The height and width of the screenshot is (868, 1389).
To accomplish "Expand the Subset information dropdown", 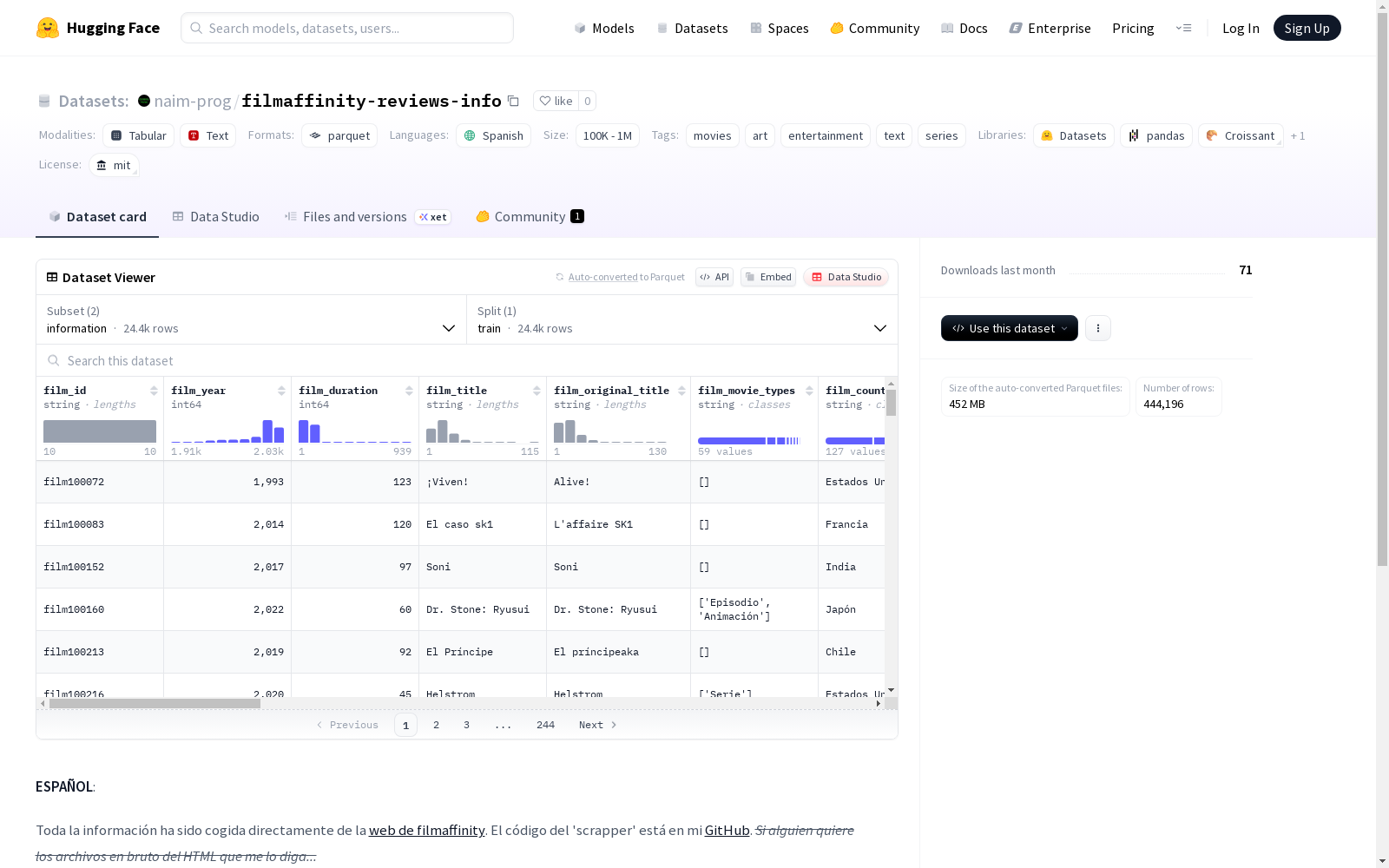I will (251, 319).
